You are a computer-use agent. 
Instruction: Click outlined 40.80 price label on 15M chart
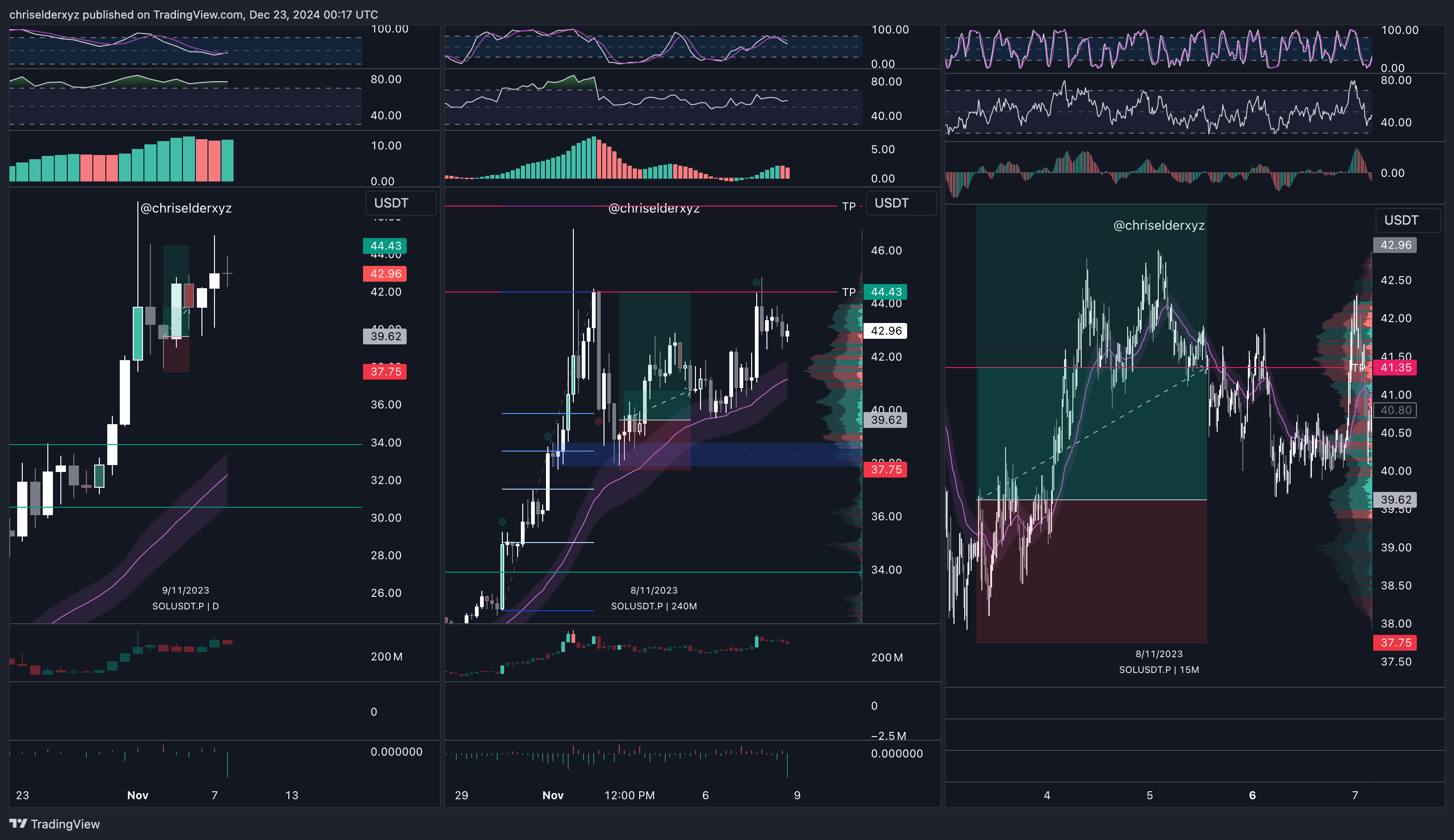(x=1395, y=410)
